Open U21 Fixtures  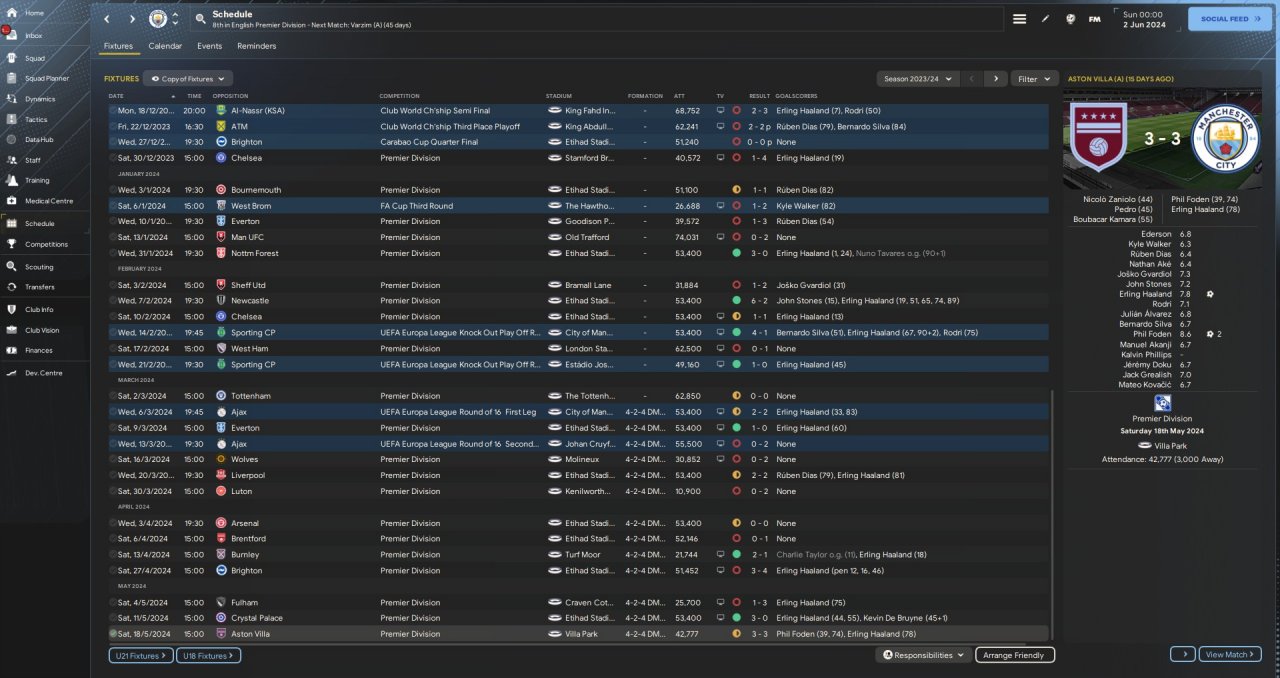[x=141, y=655]
